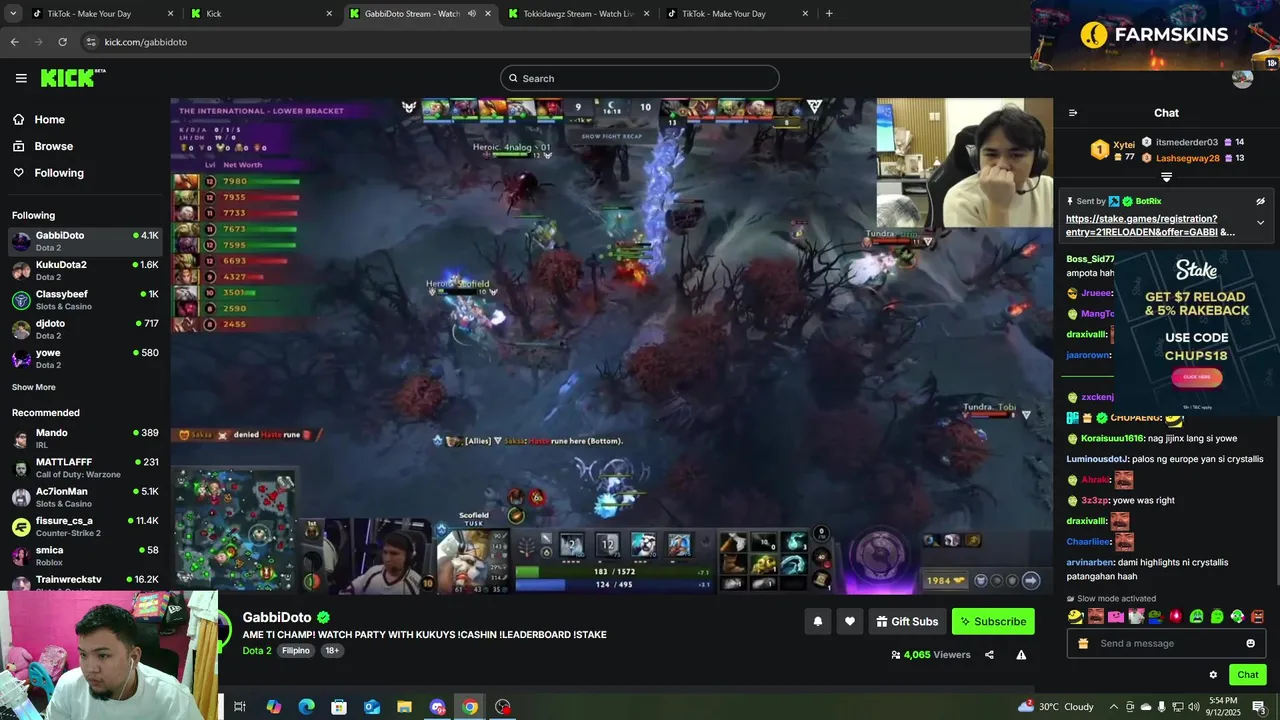Click GabbiDoto verified badge icon
Image resolution: width=1280 pixels, height=720 pixels.
pos(324,618)
